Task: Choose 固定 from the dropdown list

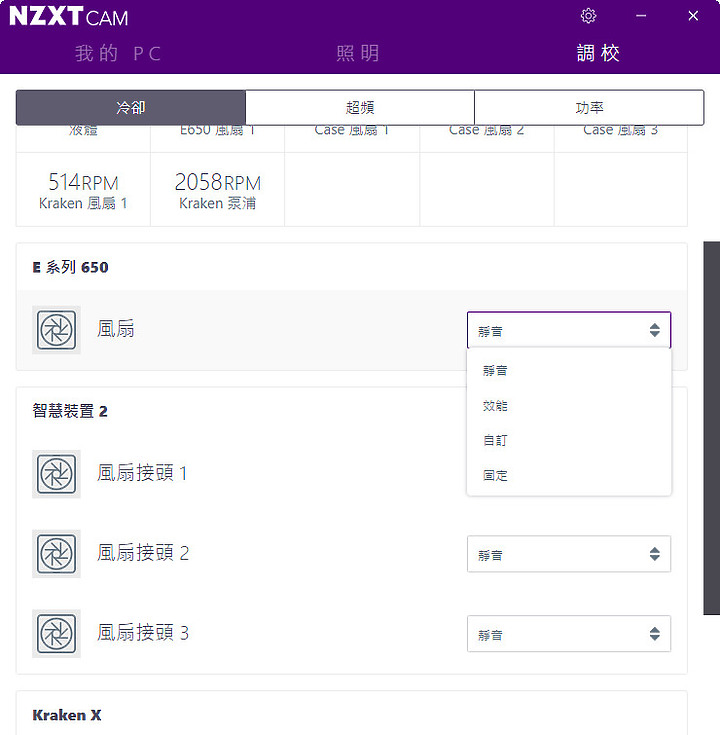Action: pyautogui.click(x=569, y=475)
